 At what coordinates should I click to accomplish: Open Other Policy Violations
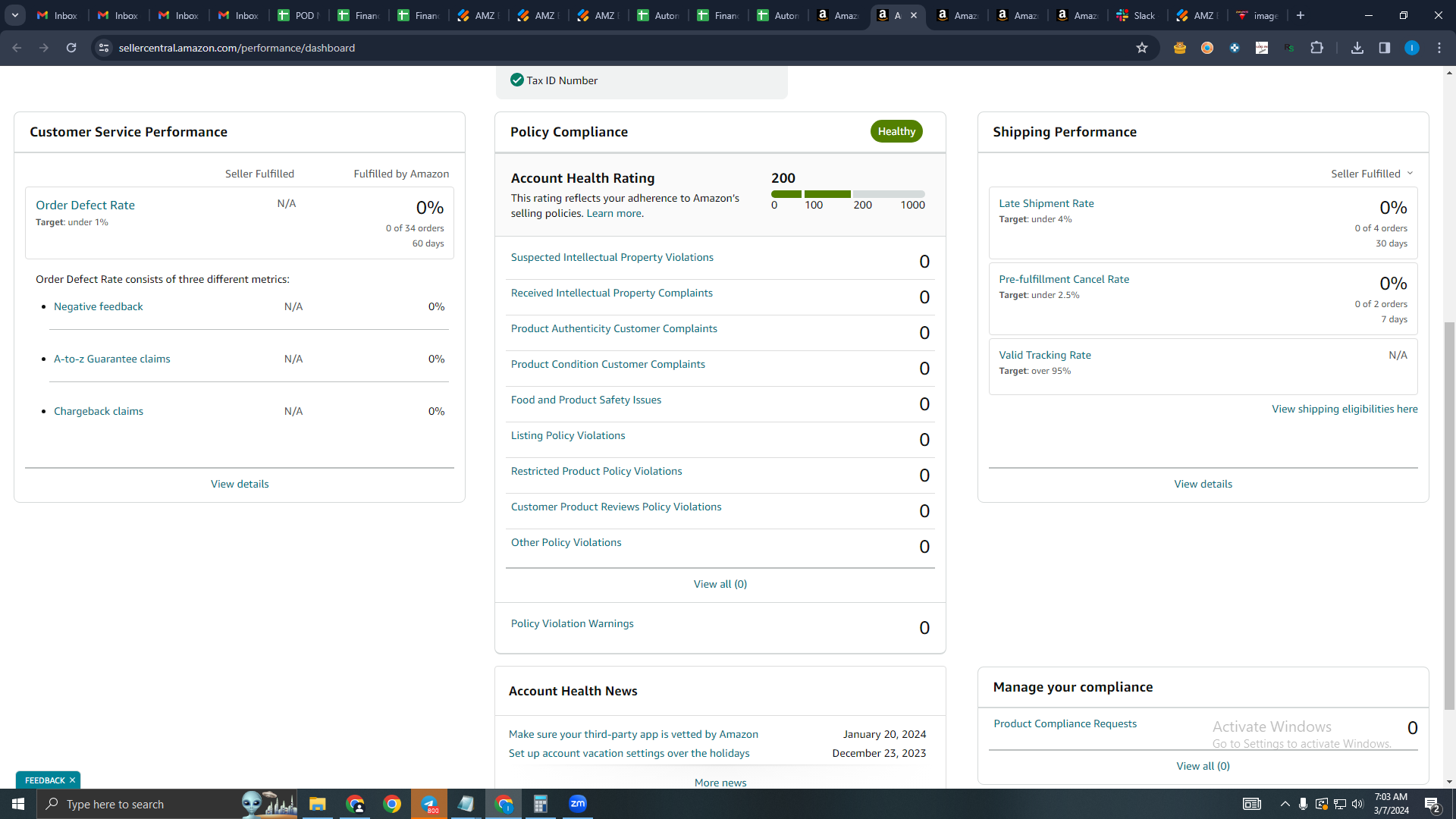tap(566, 542)
